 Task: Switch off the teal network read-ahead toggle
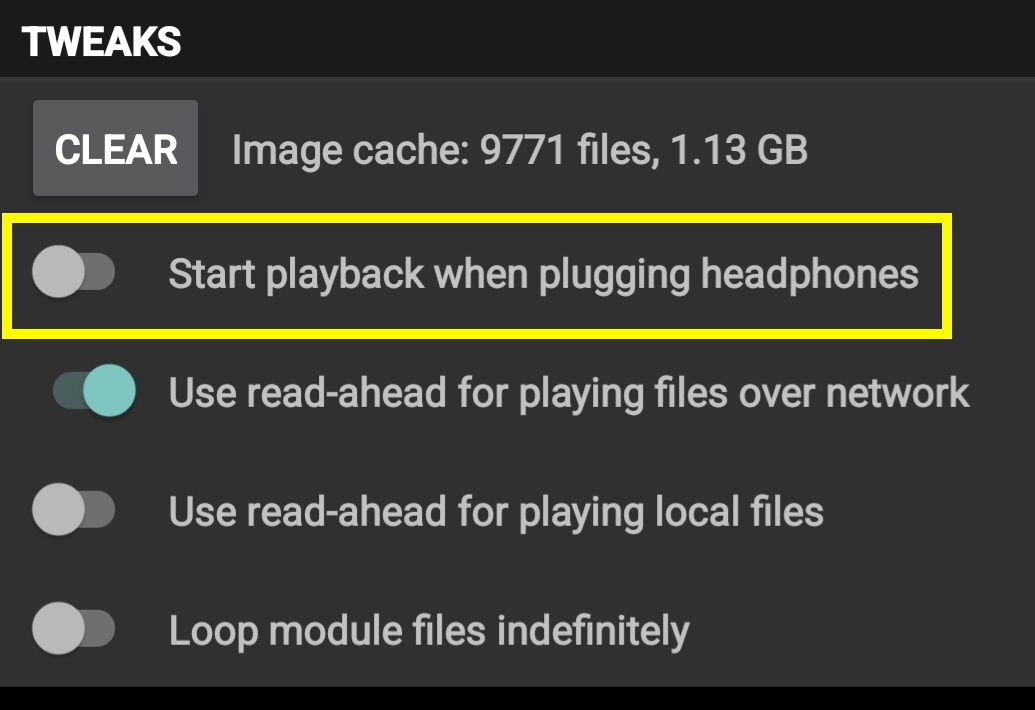pos(94,391)
